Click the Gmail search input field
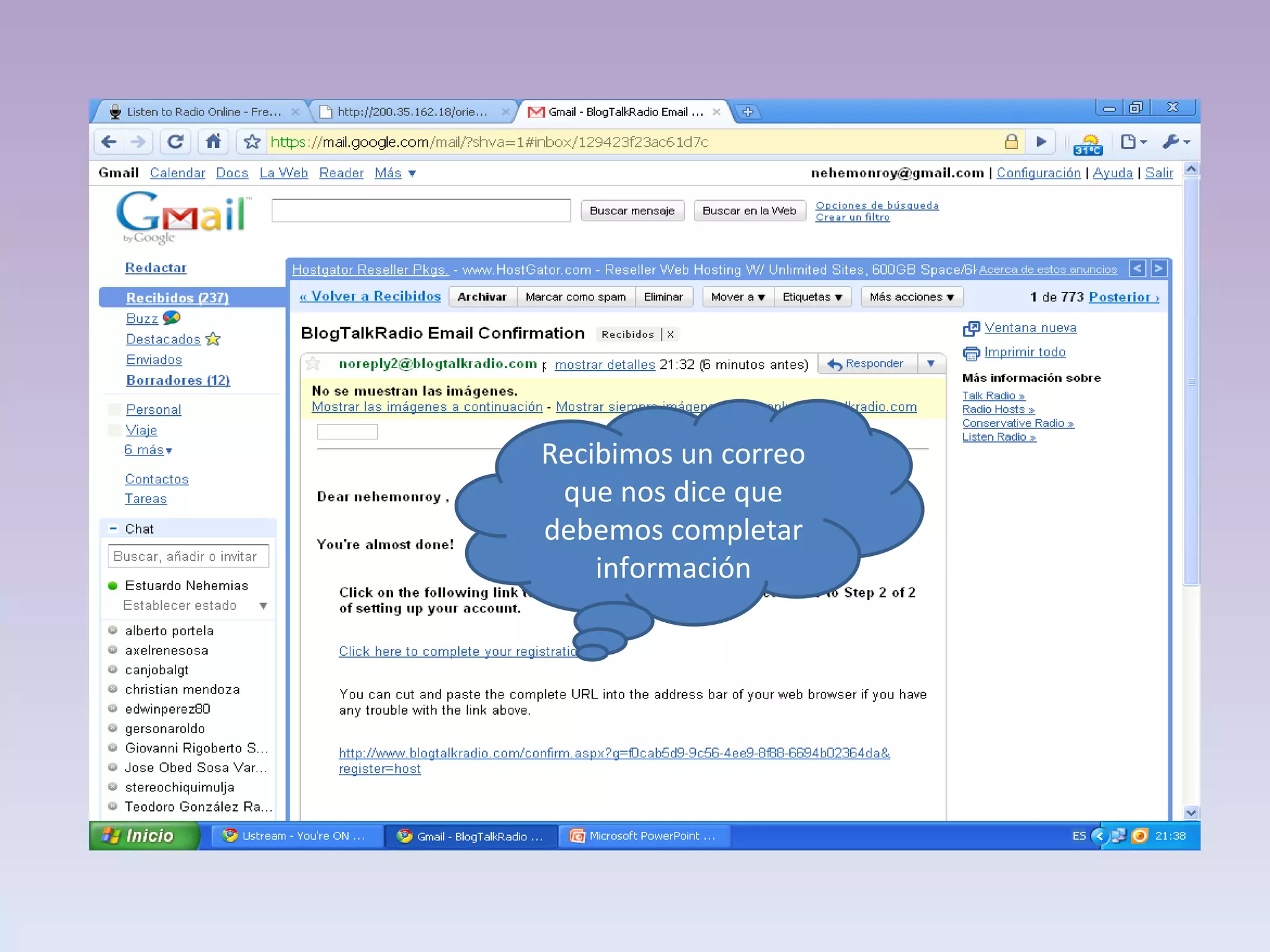This screenshot has height=952, width=1270. click(x=421, y=211)
